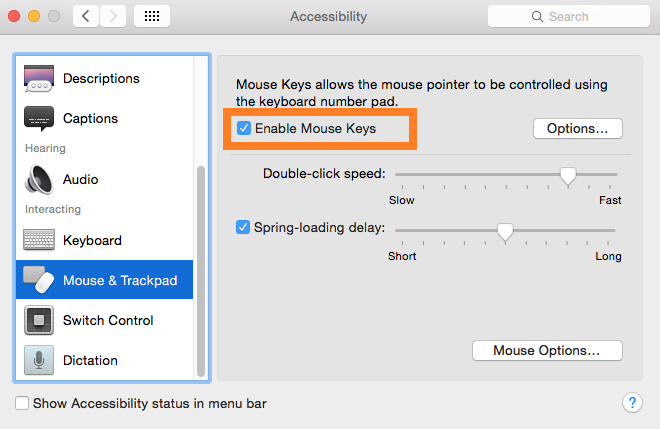Disable the Enable Mouse Keys checkbox
660x429 pixels.
point(243,129)
